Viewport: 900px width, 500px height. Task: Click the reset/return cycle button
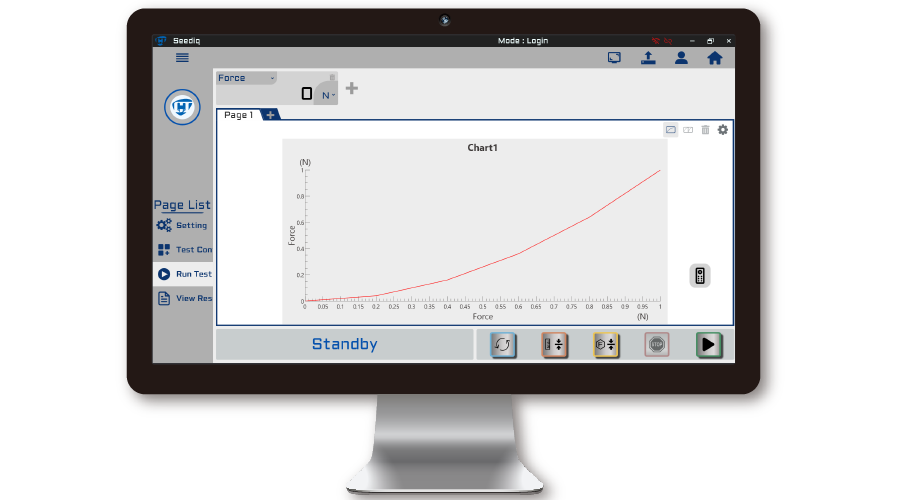point(503,344)
